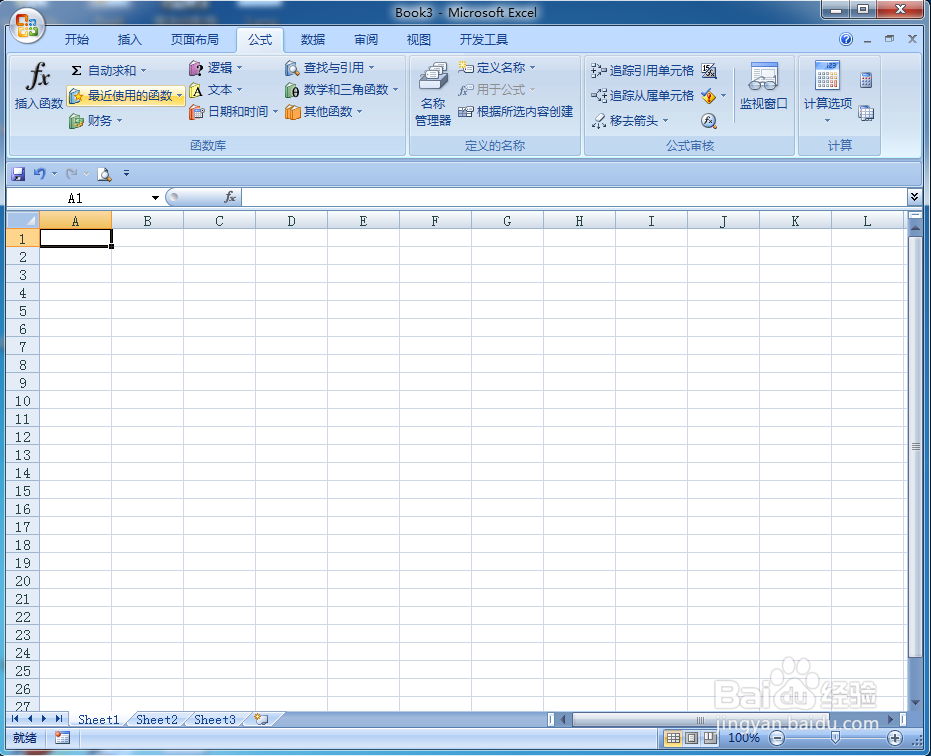This screenshot has height=756, width=931.
Task: Click the Calculate Now icon
Action: [866, 80]
